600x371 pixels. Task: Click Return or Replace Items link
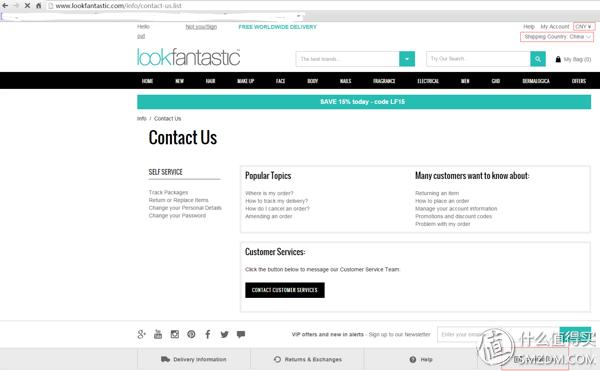click(x=179, y=200)
